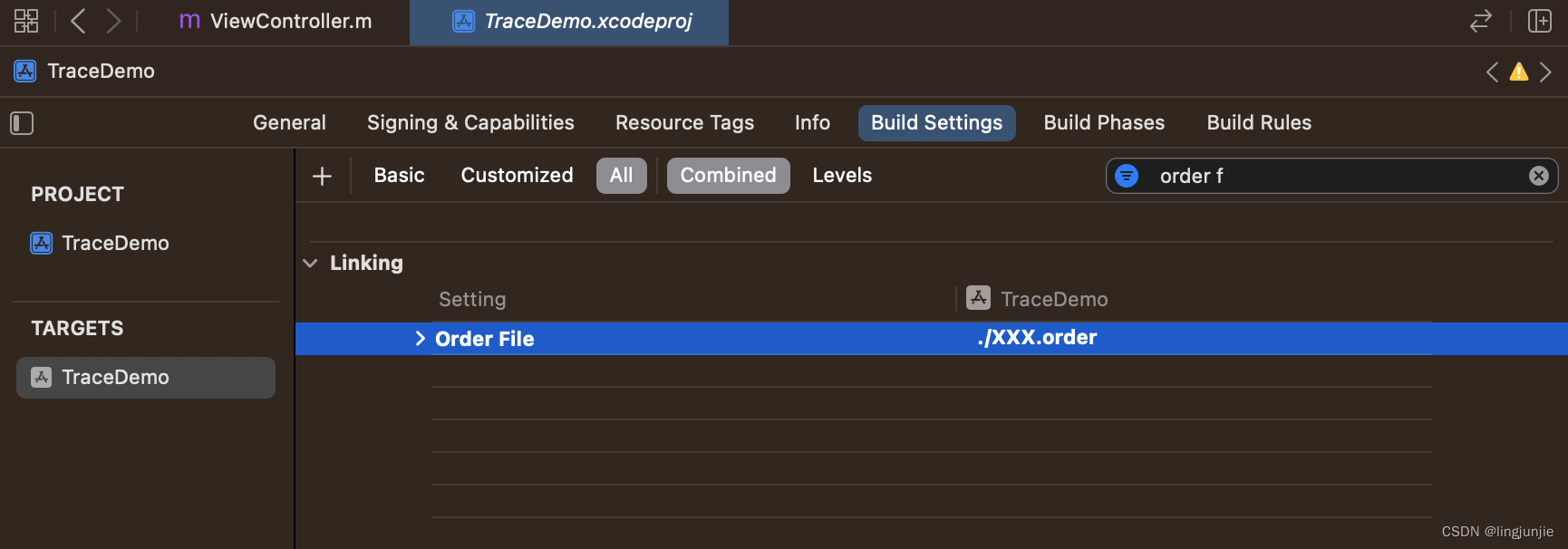This screenshot has width=1568, height=549.
Task: Toggle the All settings filter
Action: 622,176
